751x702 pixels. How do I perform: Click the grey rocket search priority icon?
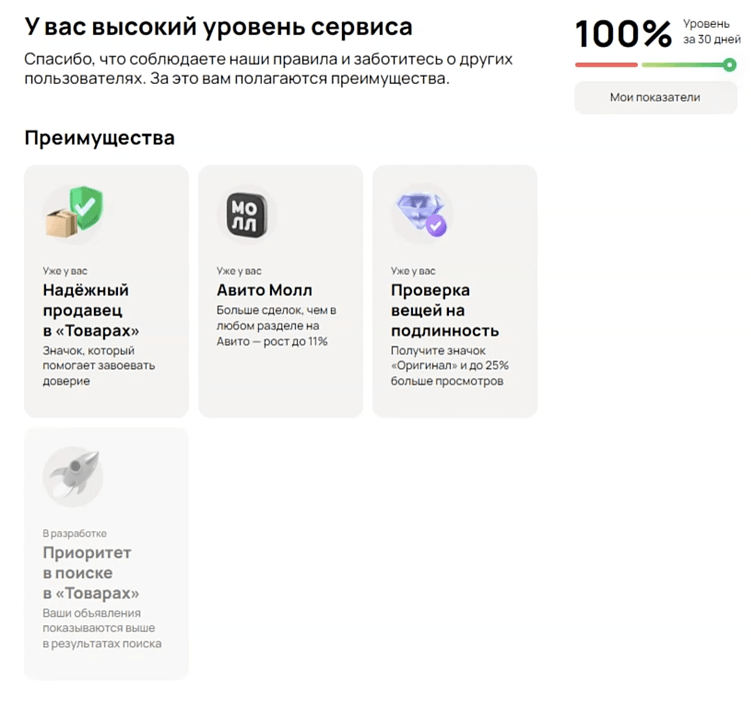click(x=73, y=476)
